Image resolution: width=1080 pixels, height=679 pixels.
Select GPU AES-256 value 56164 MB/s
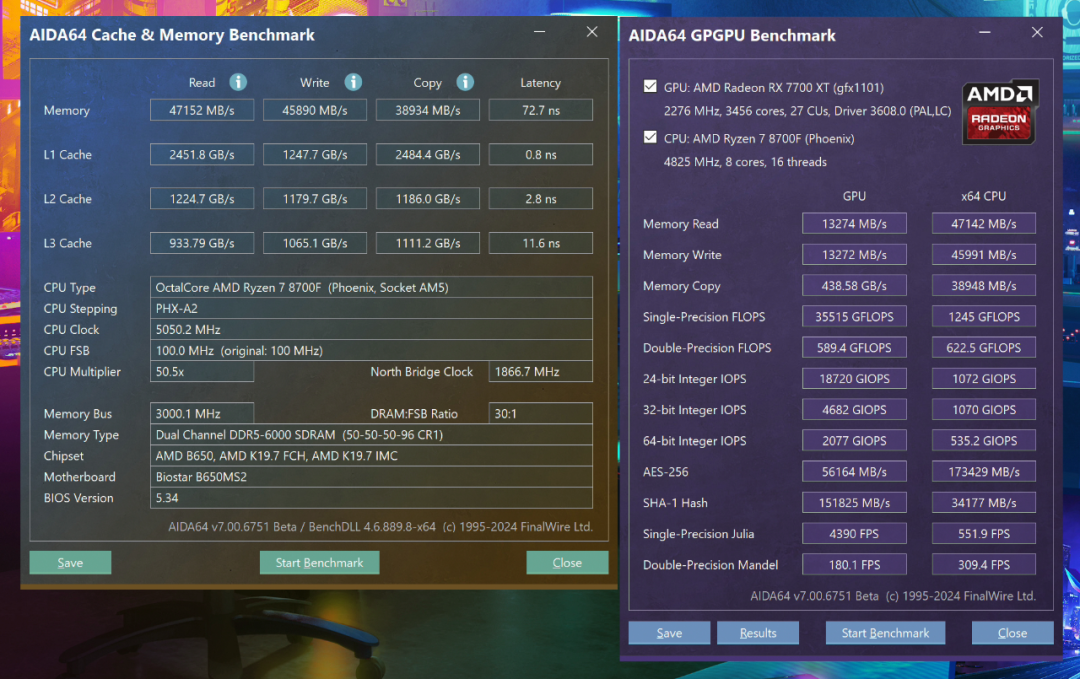[854, 472]
